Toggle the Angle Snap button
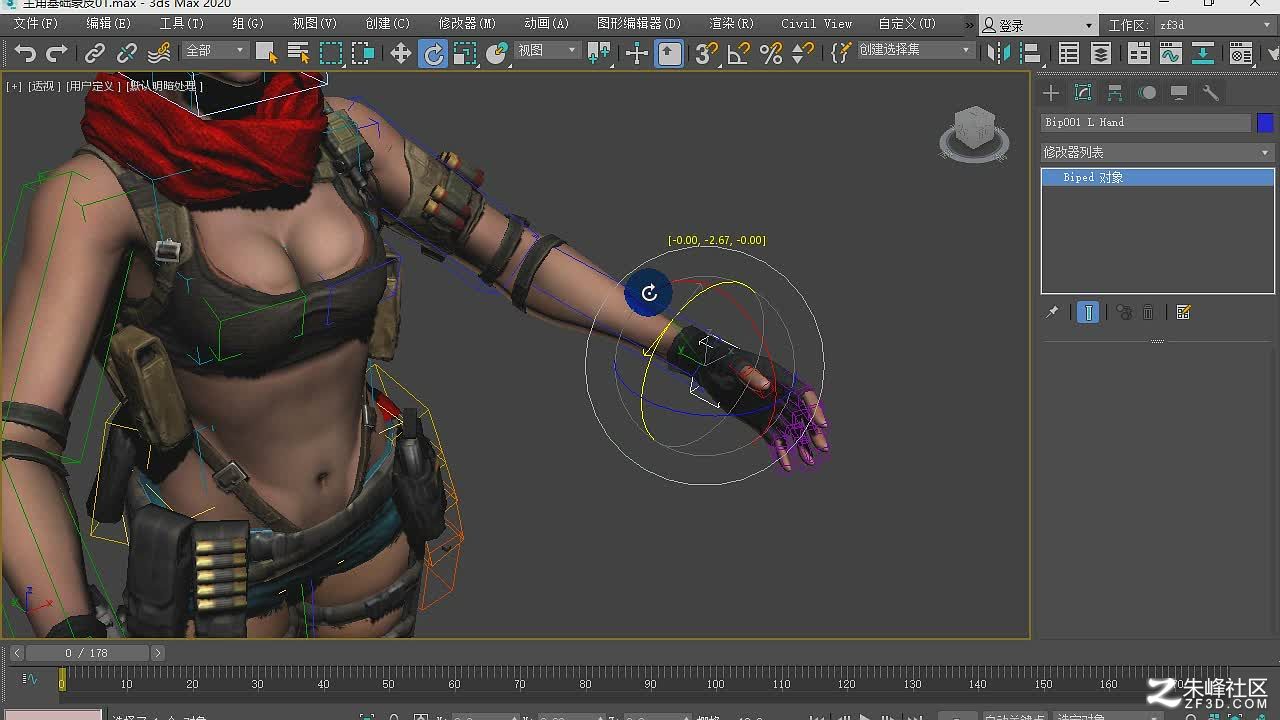1280x720 pixels. (739, 53)
